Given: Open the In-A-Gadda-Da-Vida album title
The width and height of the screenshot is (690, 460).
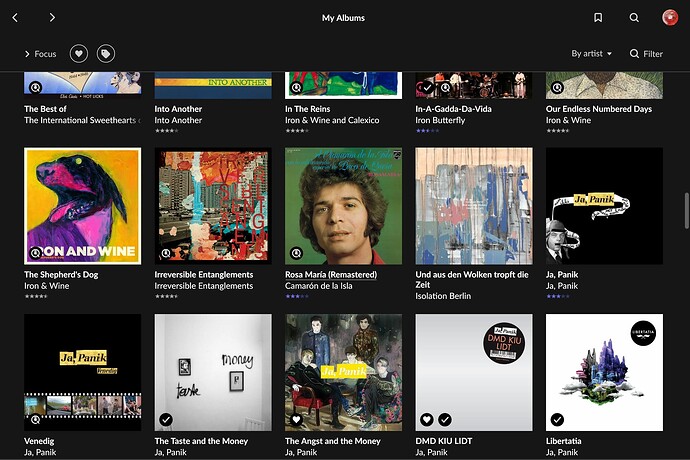Looking at the screenshot, I should click(453, 109).
